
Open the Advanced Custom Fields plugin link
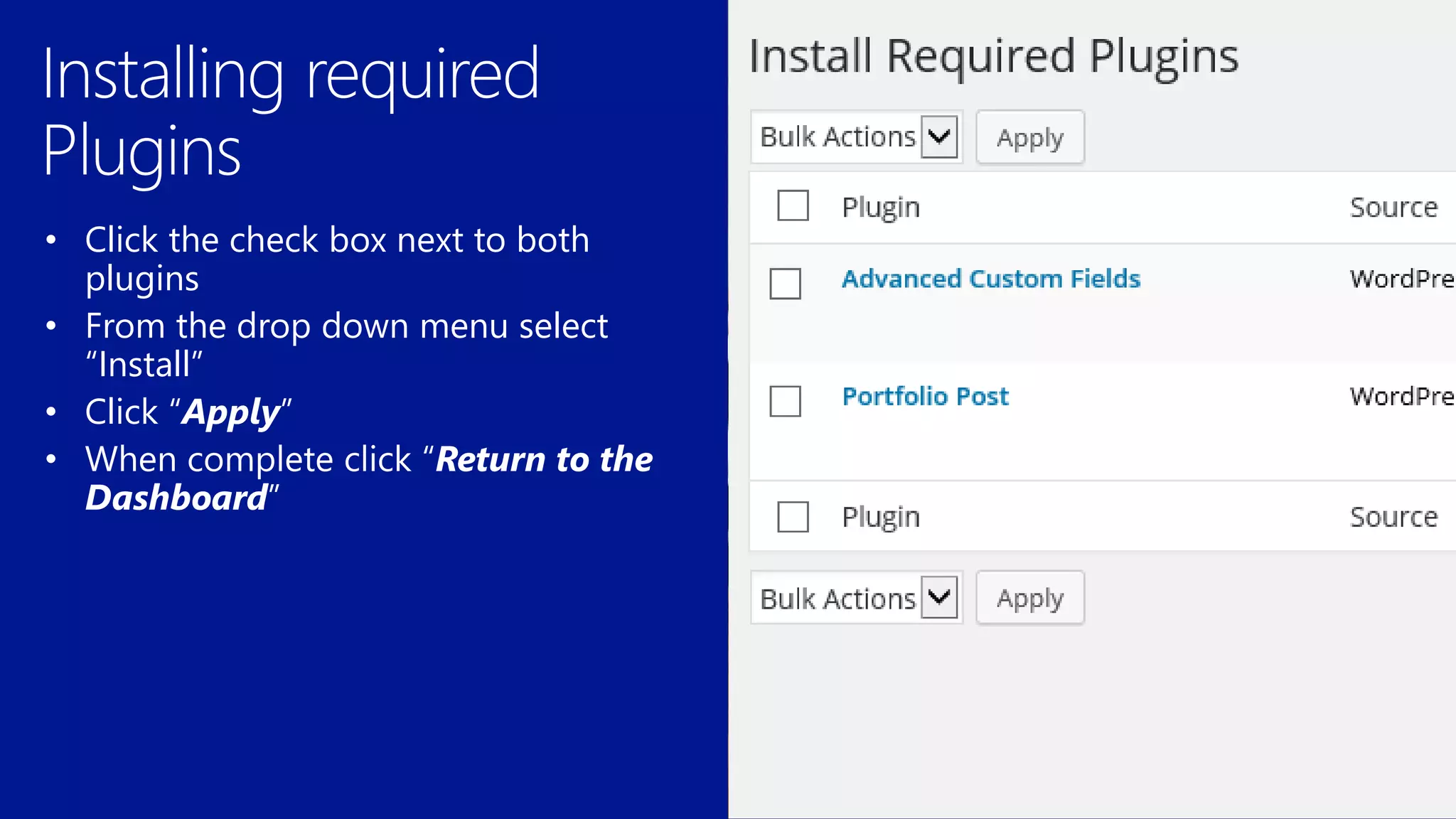point(990,279)
